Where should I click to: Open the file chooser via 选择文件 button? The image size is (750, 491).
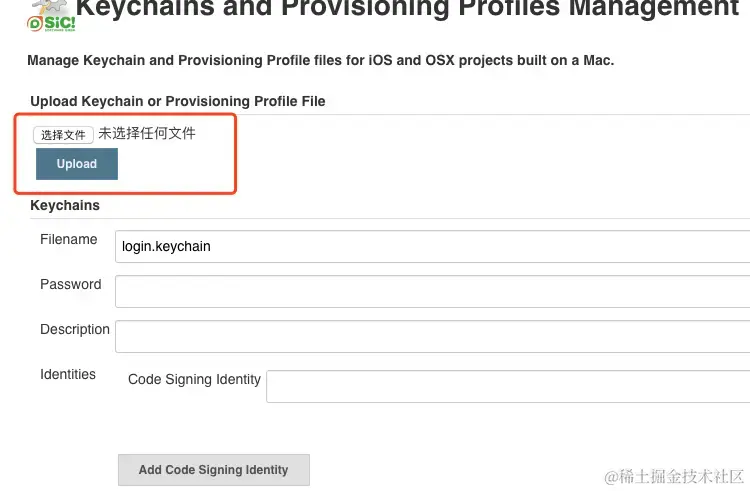tap(63, 134)
